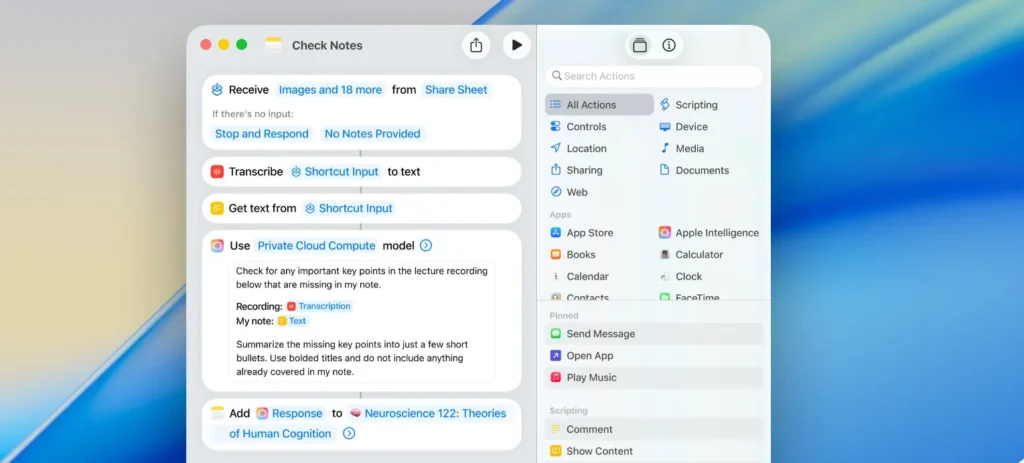Click the 'Summarize the missing key points' paragraph
The height and width of the screenshot is (463, 1024).
click(352, 358)
